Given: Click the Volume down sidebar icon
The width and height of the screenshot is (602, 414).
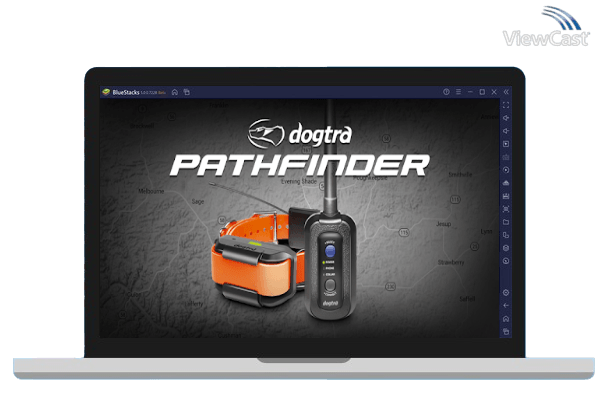Looking at the screenshot, I should coord(506,131).
